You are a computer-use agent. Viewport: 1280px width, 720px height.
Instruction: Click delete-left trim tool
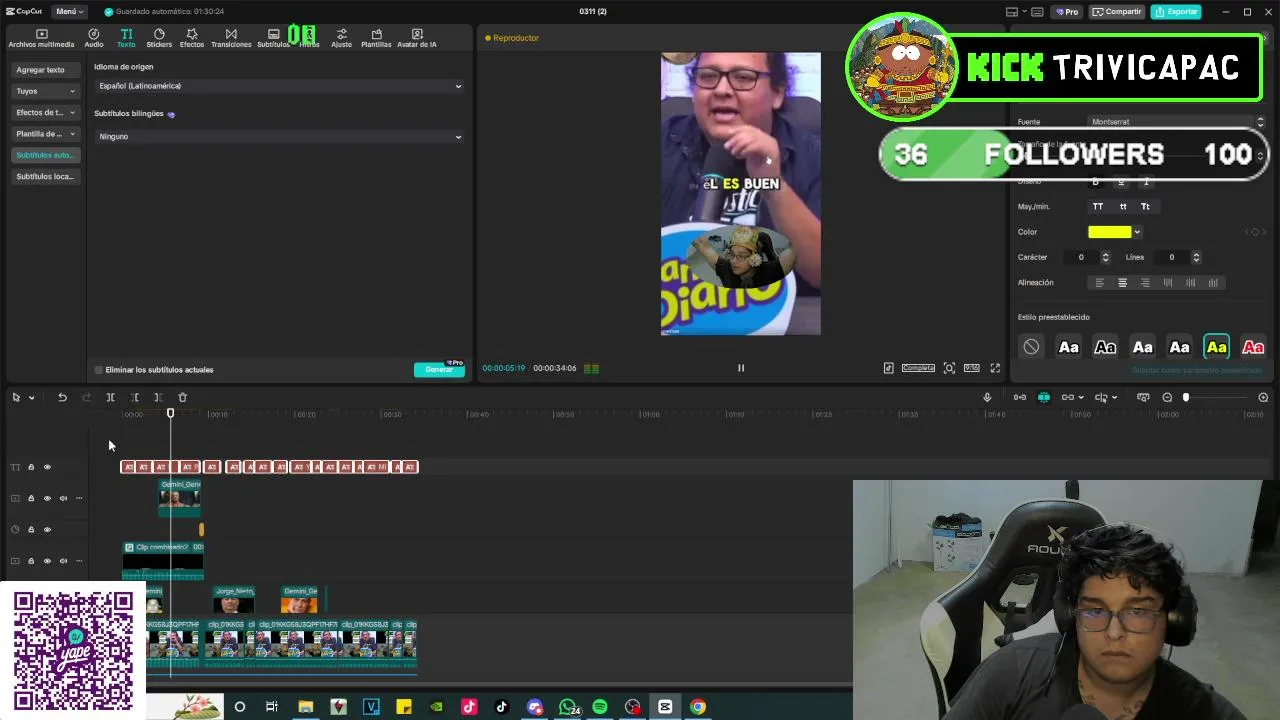[134, 398]
